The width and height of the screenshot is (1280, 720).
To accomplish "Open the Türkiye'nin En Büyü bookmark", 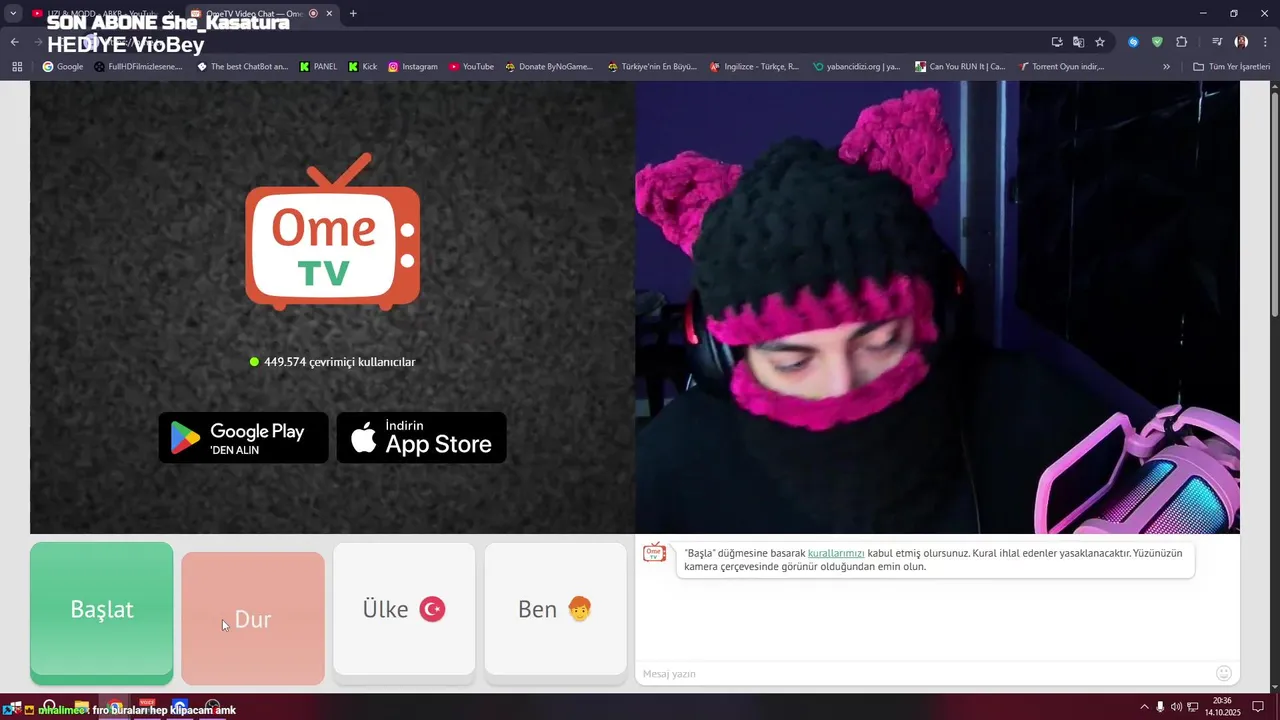I will [652, 67].
